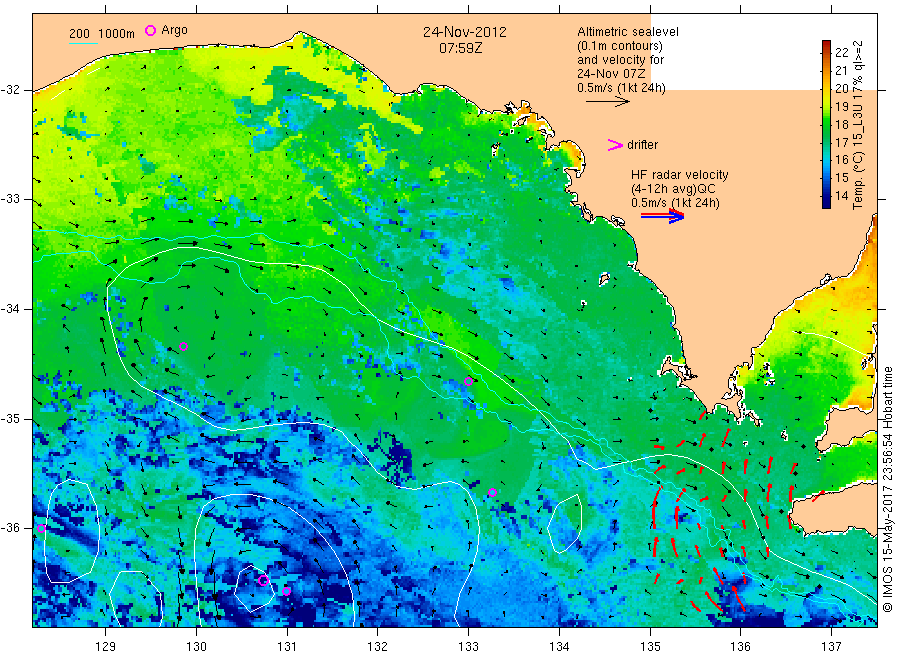The width and height of the screenshot is (900, 660).
Task: Click the '134' longitude axis label
Action: point(559,647)
